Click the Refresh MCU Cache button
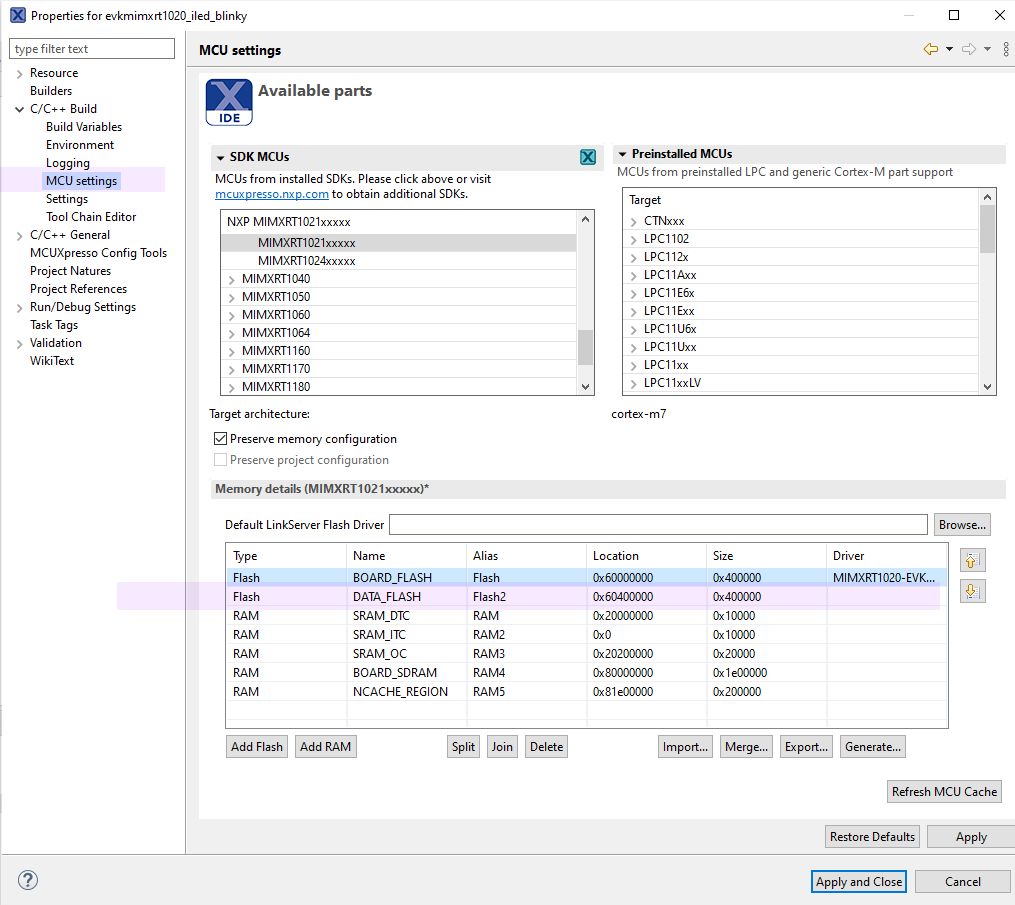This screenshot has height=905, width=1015. click(943, 791)
